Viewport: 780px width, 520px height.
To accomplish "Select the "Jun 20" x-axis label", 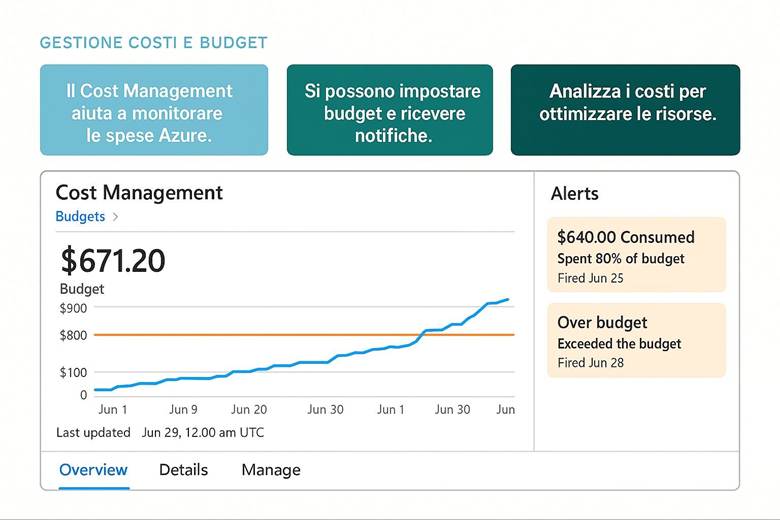I will coord(249,409).
